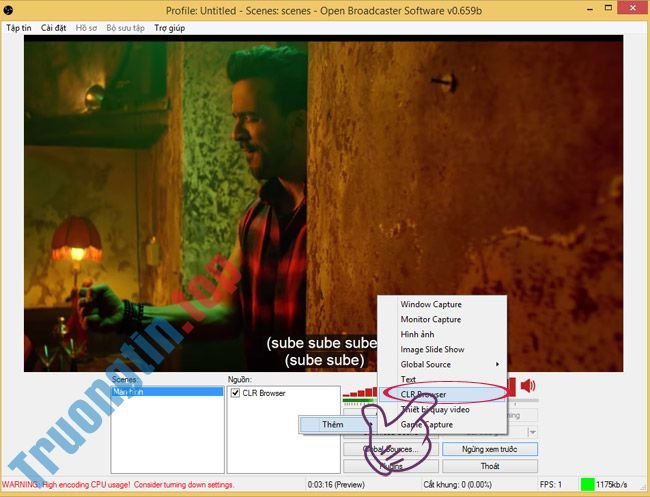Click the Cắt khung dropped frames status
Viewport: 650px width, 497px height.
(x=457, y=484)
